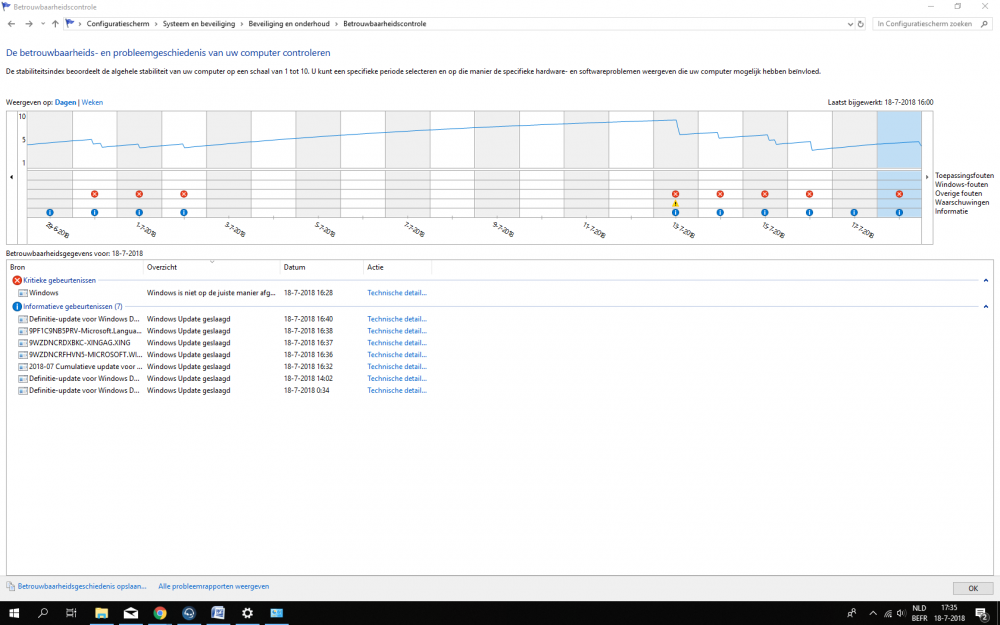Screen dimensions: 1000x625
Task: Select the Definitie-update row dated 18-7-2018 0:34
Action: [x=223, y=390]
